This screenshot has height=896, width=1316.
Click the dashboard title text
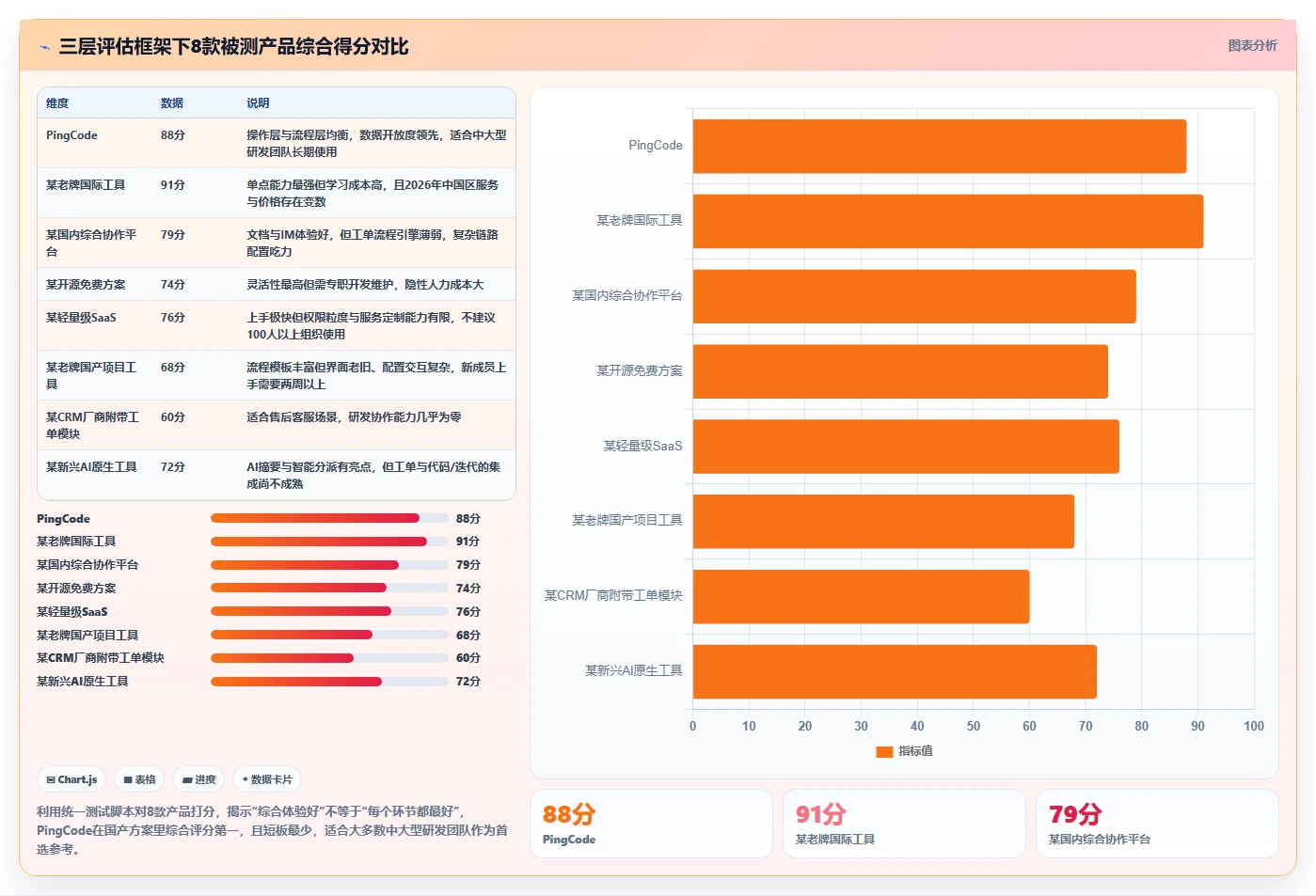coord(233,47)
